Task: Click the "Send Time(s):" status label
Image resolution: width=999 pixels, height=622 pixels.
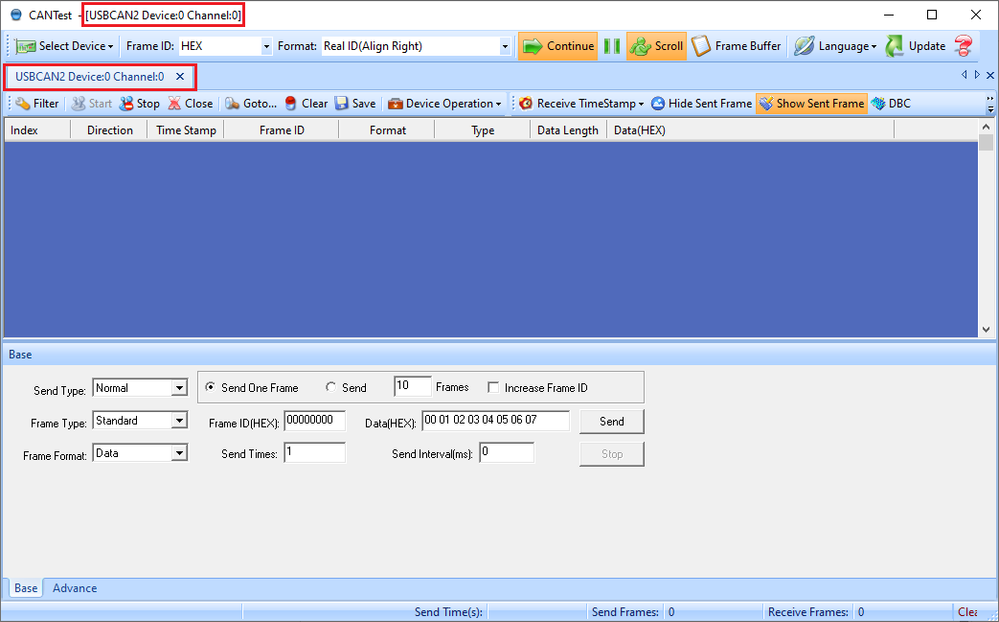Action: tap(449, 612)
